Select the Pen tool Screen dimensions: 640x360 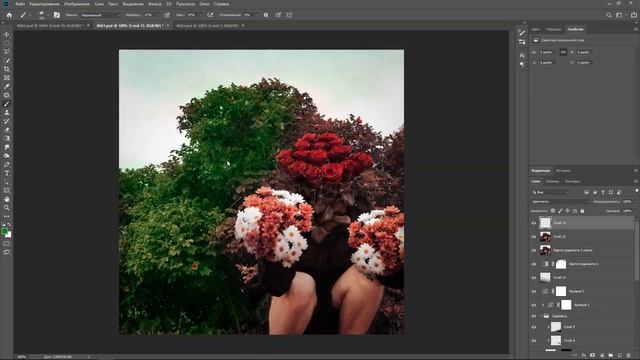[x=7, y=164]
